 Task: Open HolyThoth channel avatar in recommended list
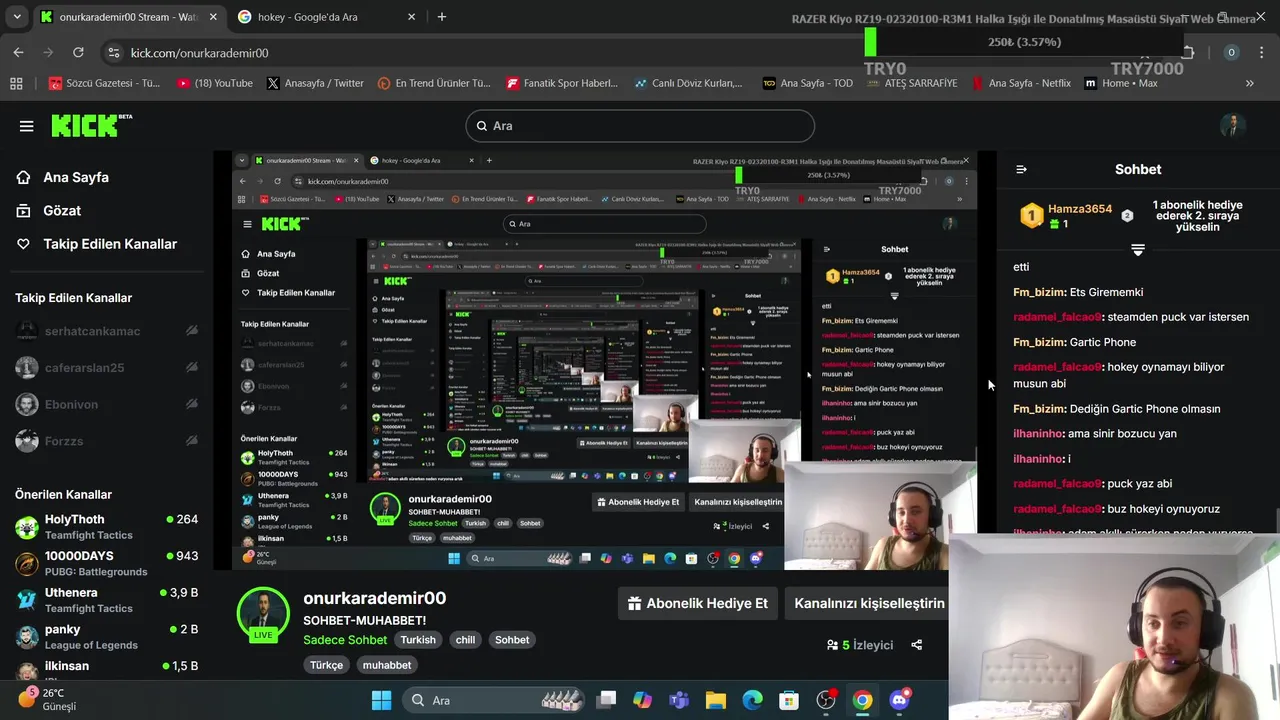click(x=27, y=527)
